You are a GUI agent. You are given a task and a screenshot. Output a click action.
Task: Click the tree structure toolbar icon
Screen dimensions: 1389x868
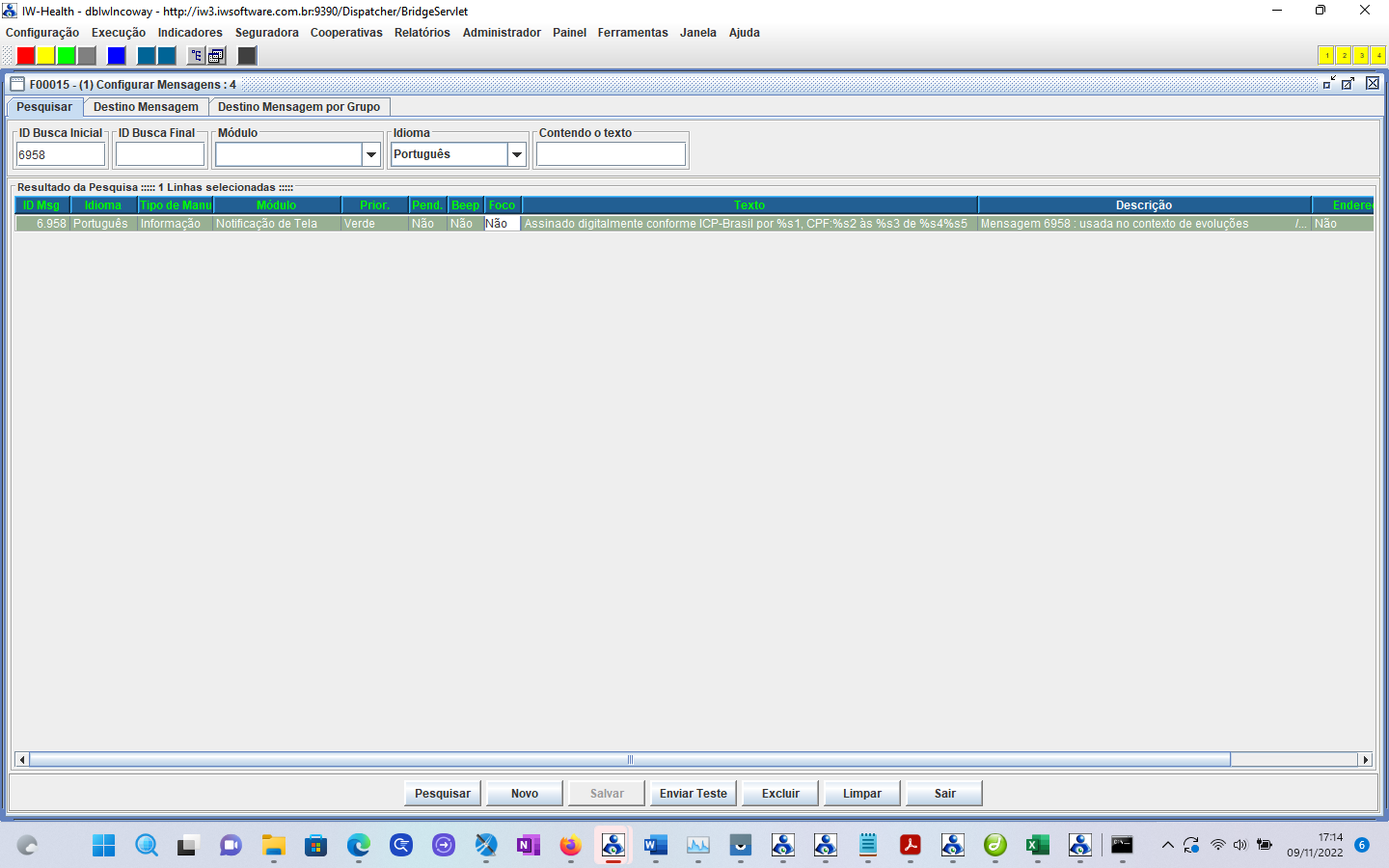pos(196,56)
